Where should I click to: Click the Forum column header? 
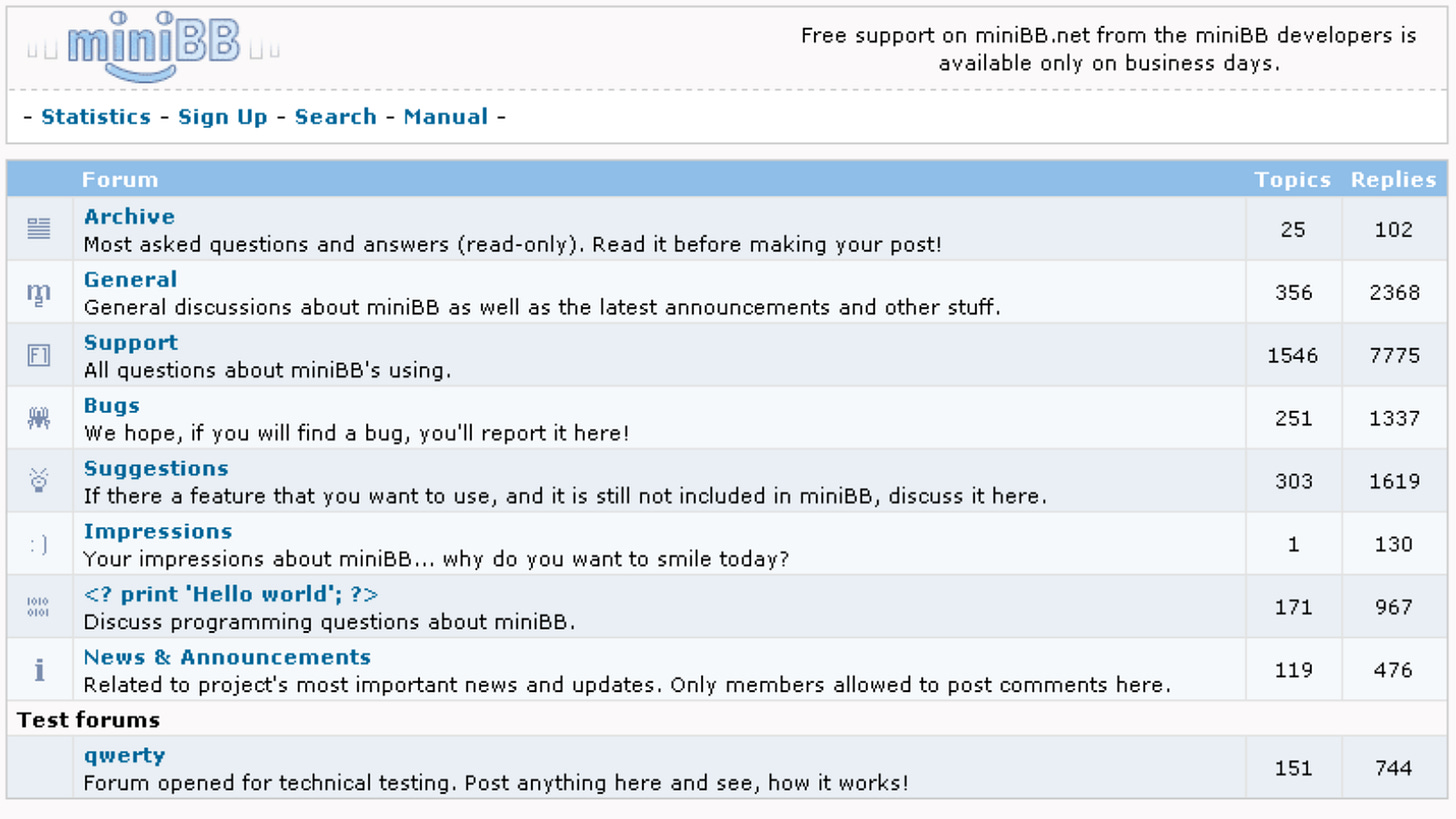[120, 180]
